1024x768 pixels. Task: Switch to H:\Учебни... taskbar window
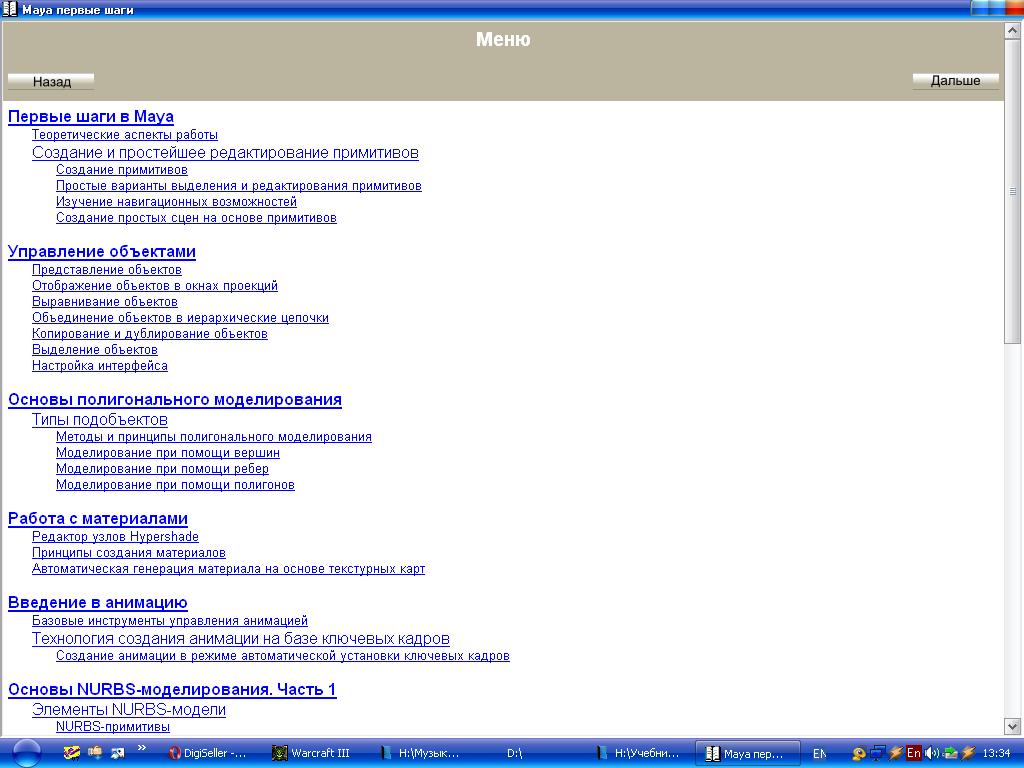(x=639, y=753)
